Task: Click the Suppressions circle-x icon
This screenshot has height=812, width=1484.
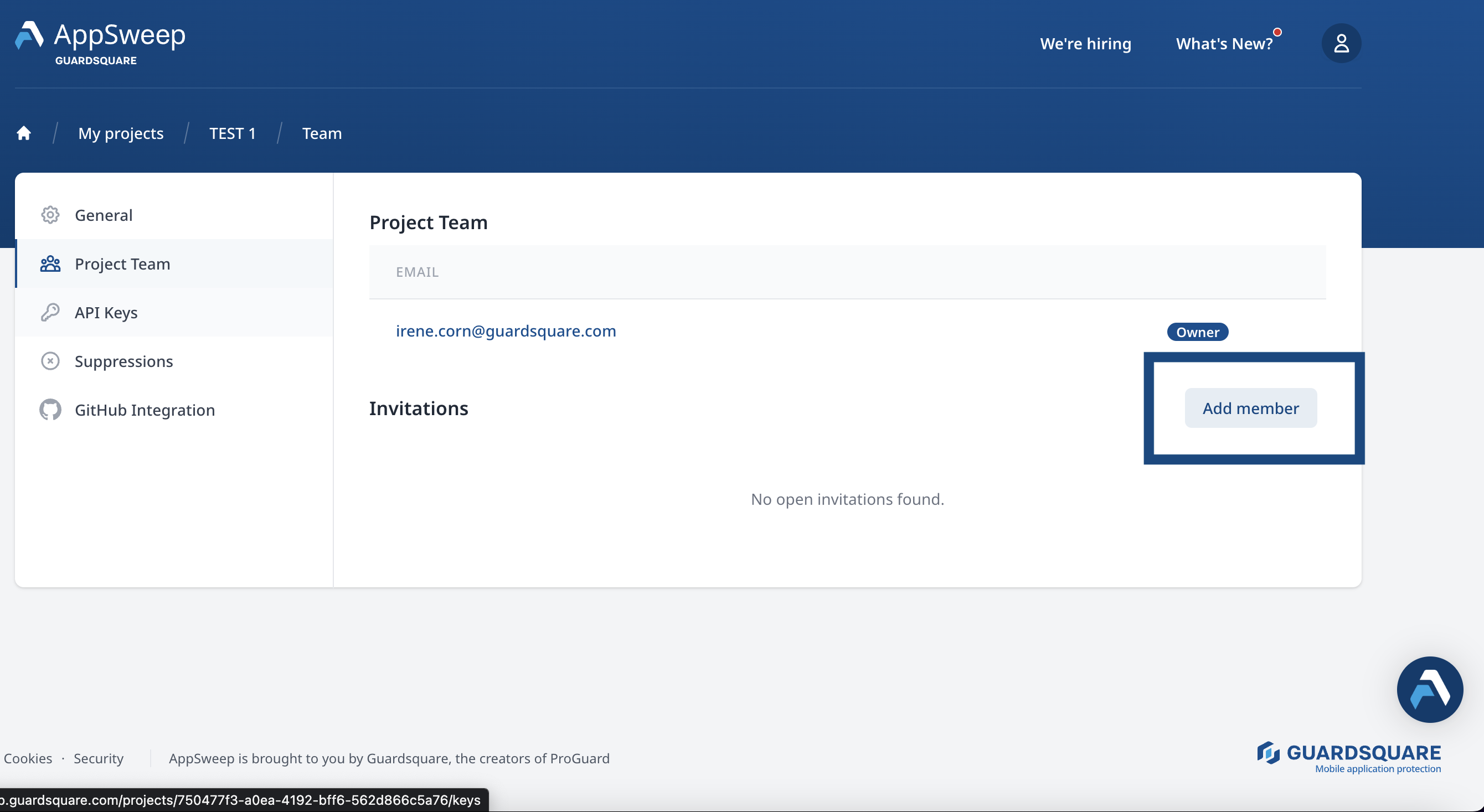Action: point(50,361)
